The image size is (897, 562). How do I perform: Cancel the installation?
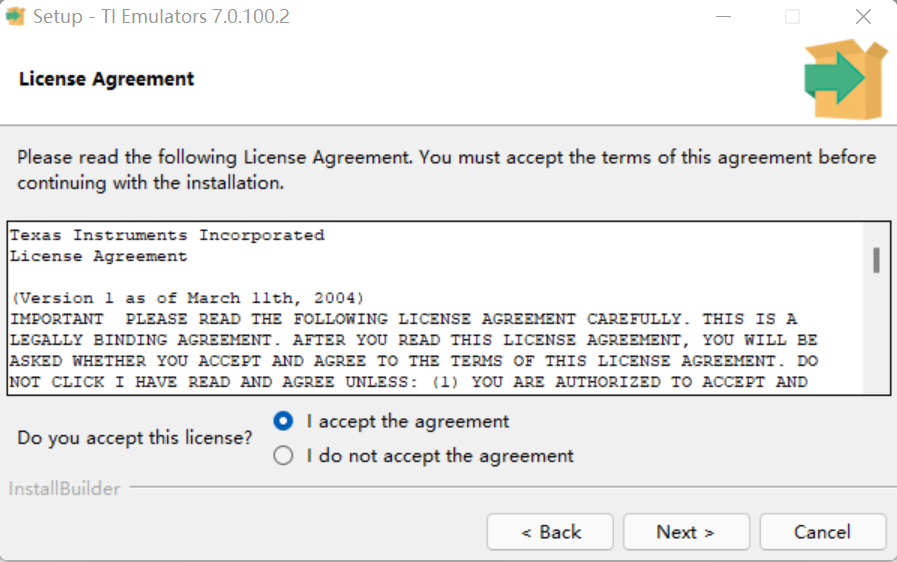[x=823, y=532]
